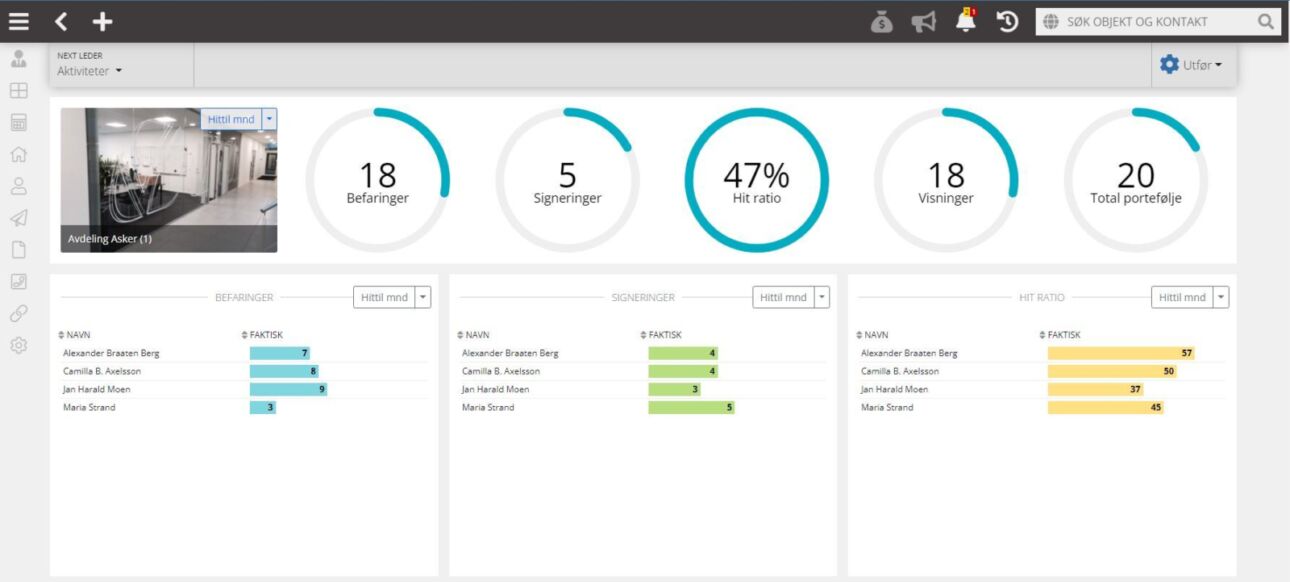
Task: Expand period arrow on office photo
Action: pyautogui.click(x=269, y=119)
